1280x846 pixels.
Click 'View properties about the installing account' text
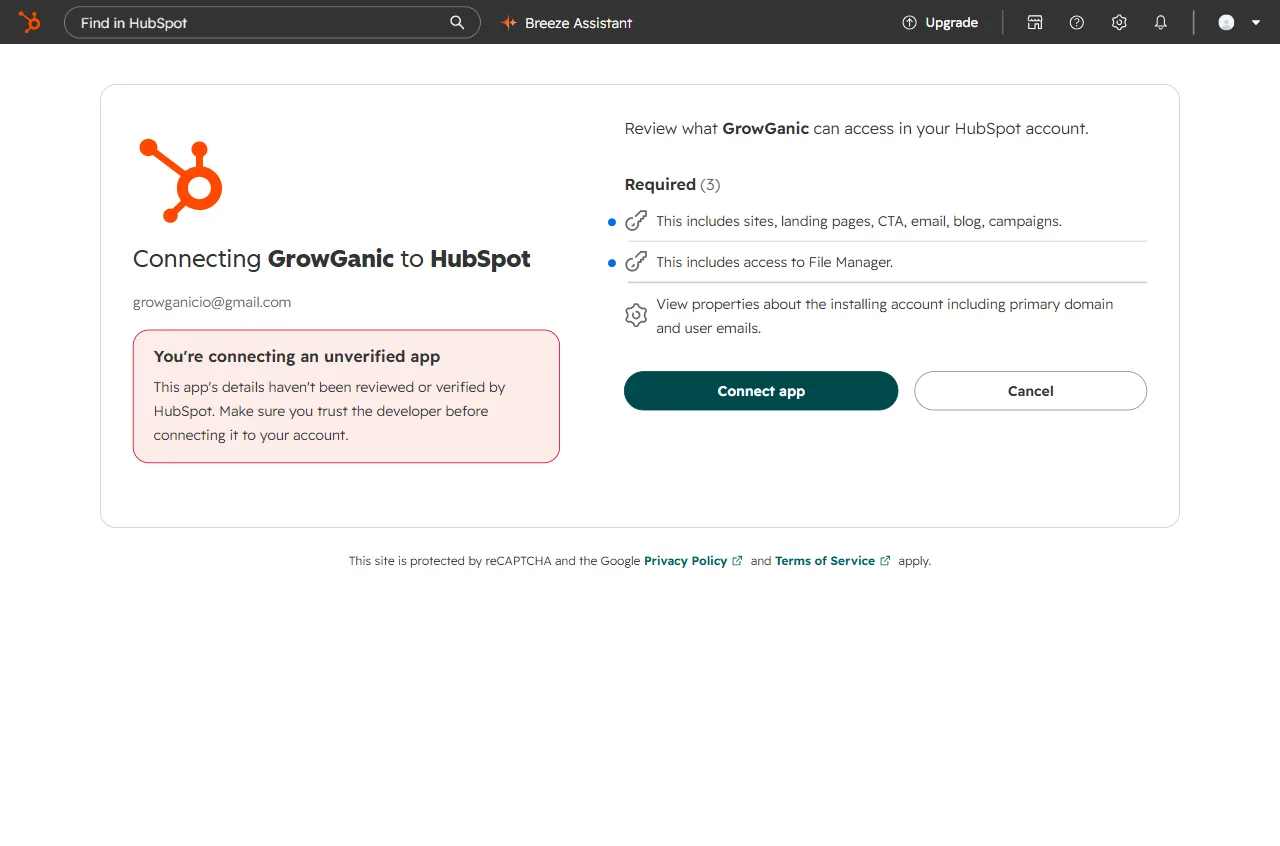click(884, 316)
